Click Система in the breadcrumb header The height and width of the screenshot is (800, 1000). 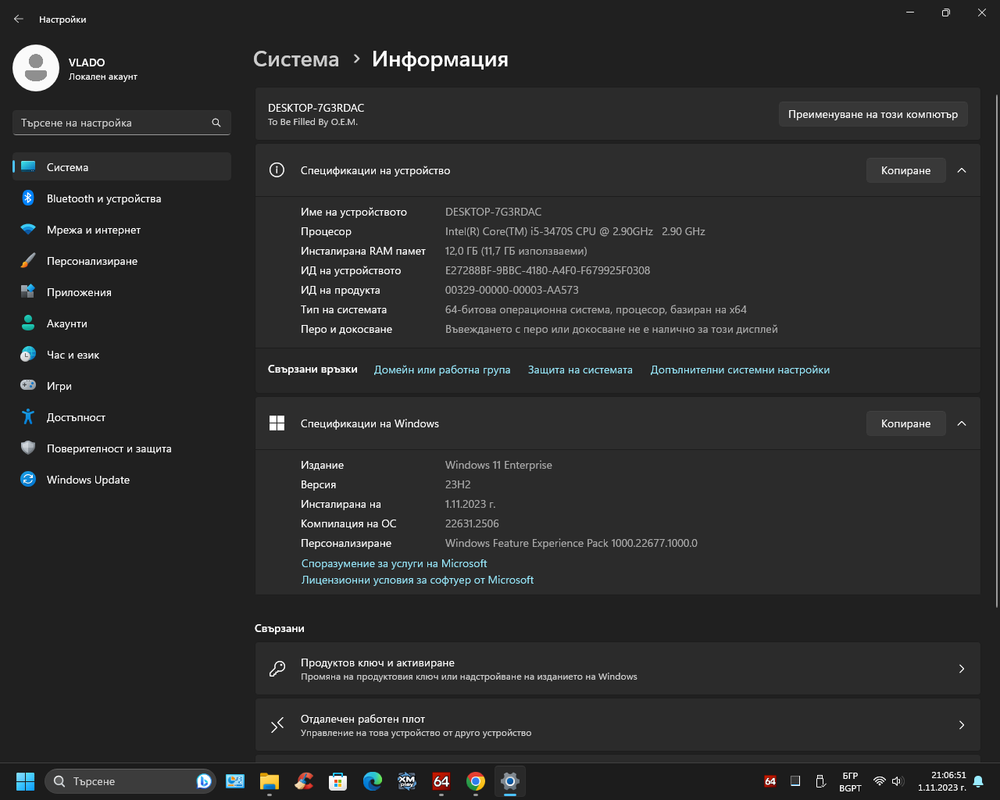click(x=296, y=59)
